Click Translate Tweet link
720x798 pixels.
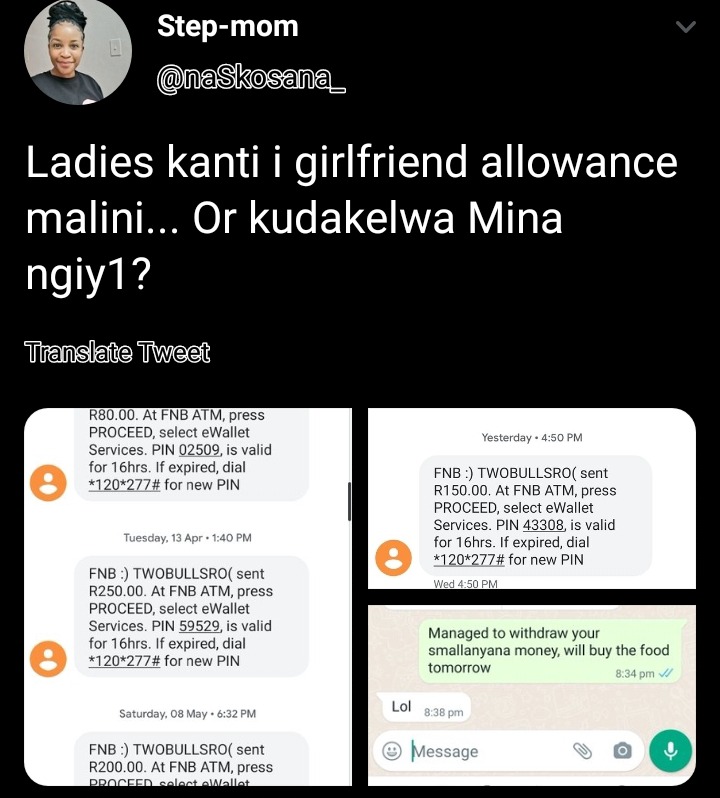pos(117,352)
